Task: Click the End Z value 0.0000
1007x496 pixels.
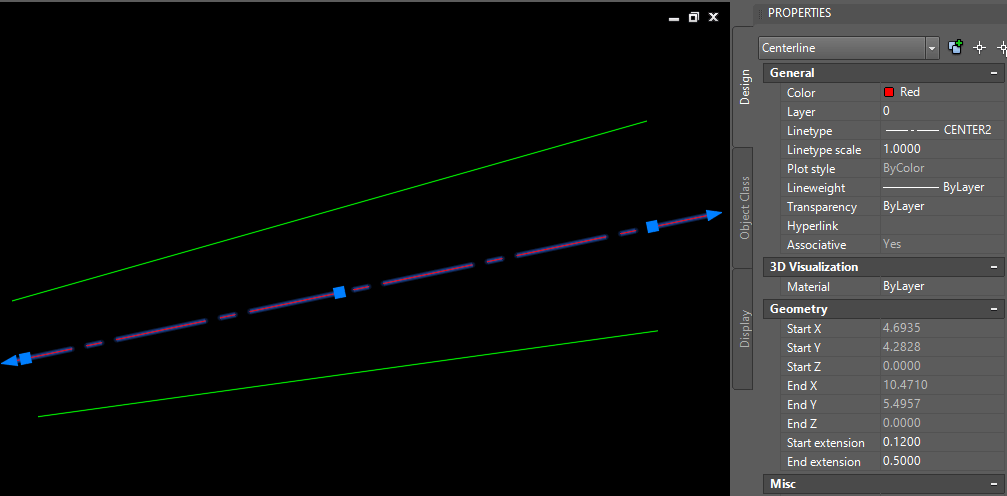Action: click(902, 423)
